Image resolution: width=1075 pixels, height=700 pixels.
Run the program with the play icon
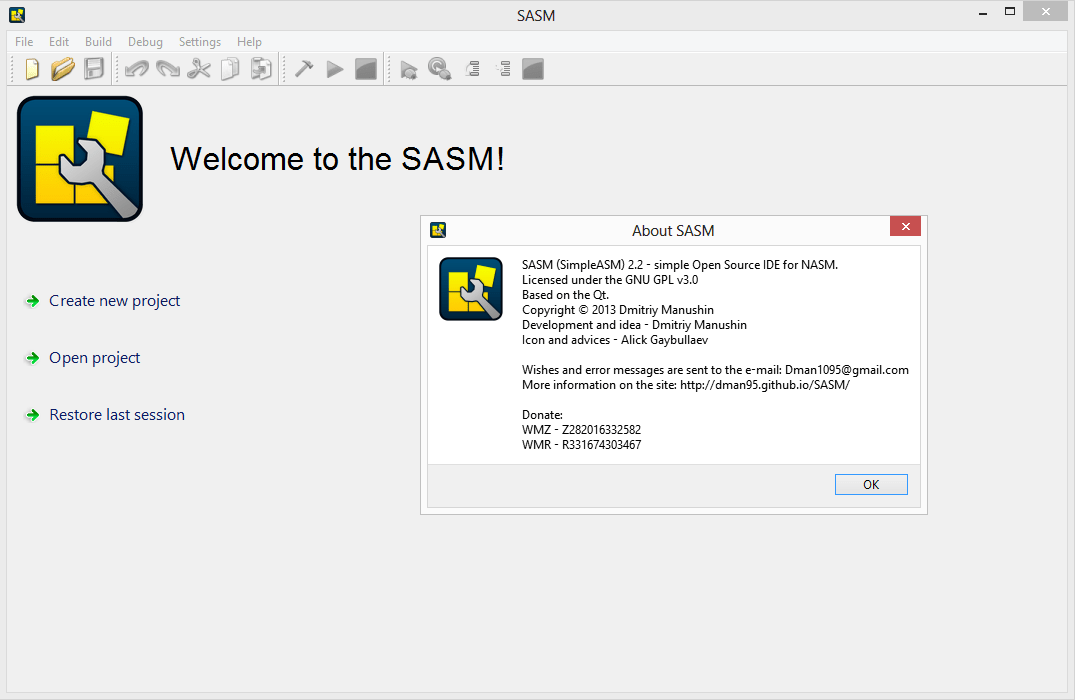coord(335,68)
